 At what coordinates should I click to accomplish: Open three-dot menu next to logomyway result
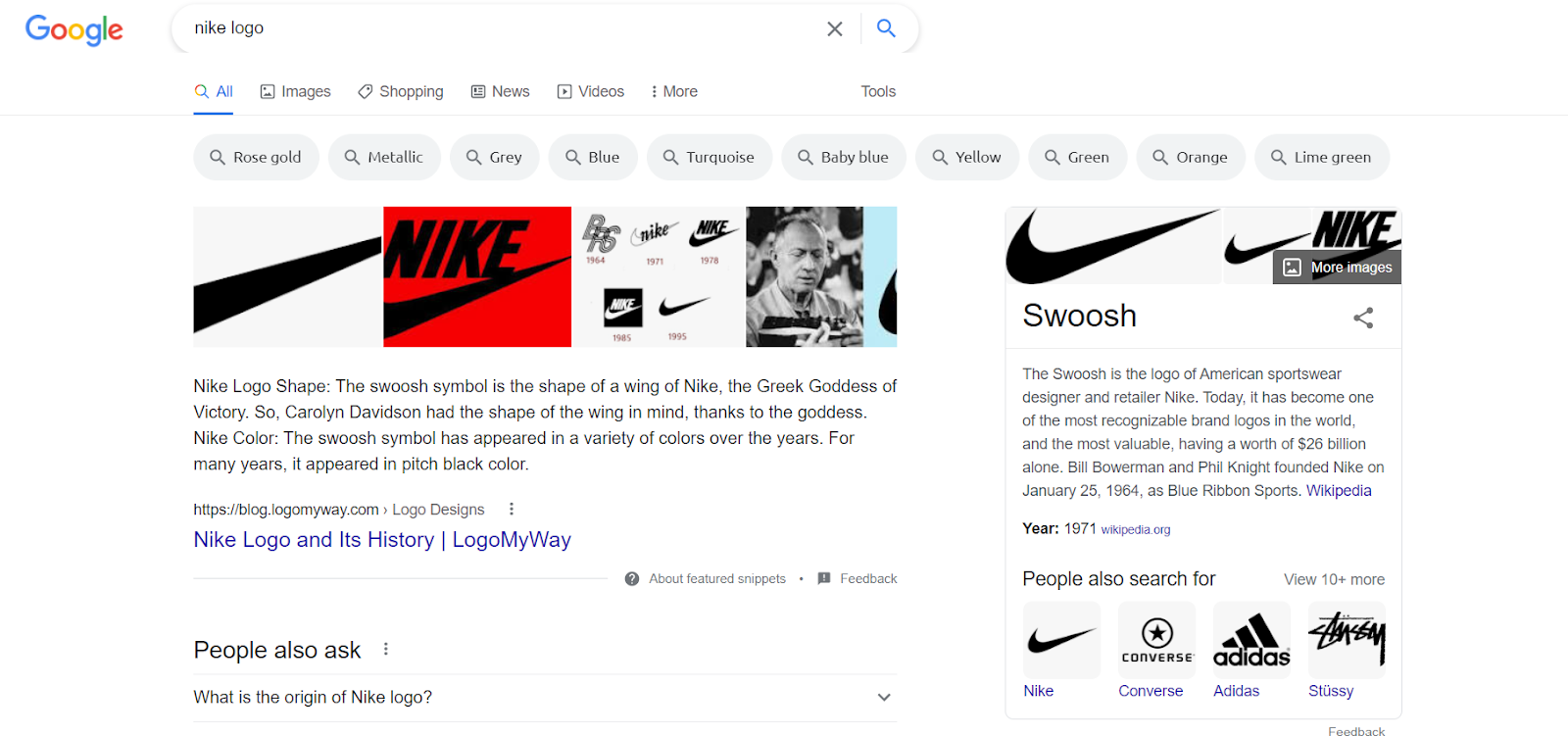click(x=511, y=510)
